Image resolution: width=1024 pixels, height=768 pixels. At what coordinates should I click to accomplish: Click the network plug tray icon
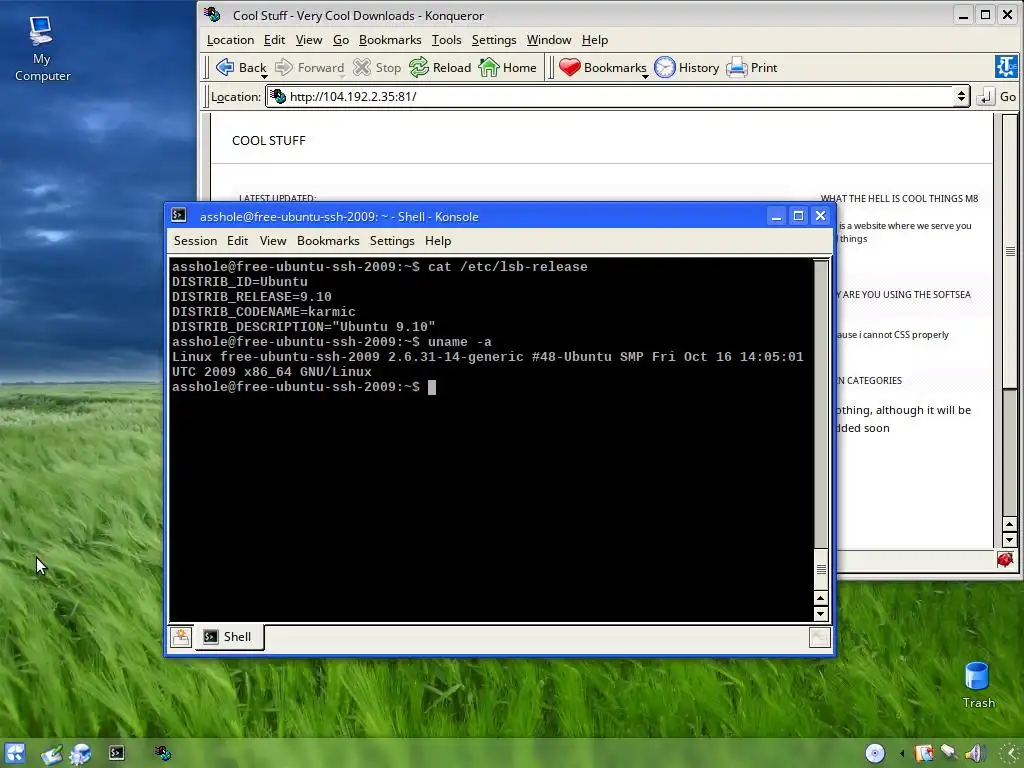(x=949, y=753)
